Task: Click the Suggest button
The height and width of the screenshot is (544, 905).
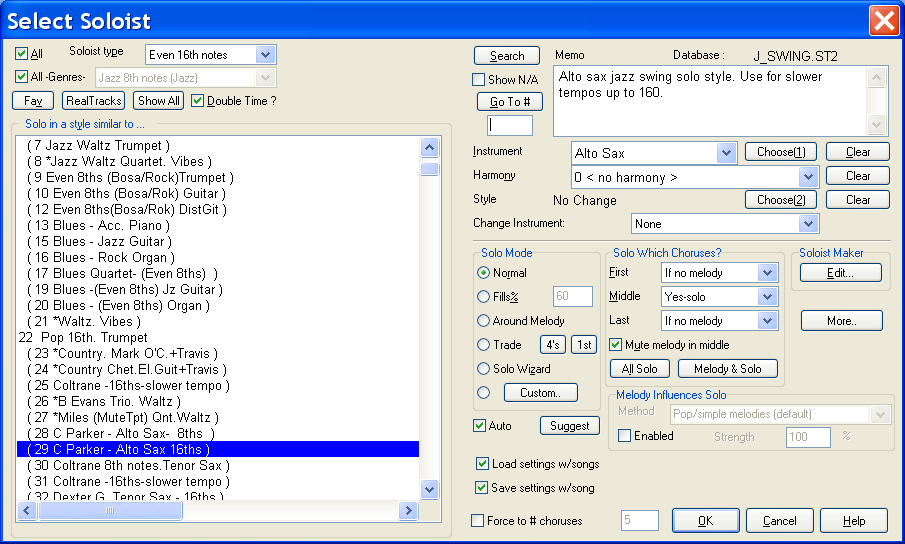Action: point(569,426)
